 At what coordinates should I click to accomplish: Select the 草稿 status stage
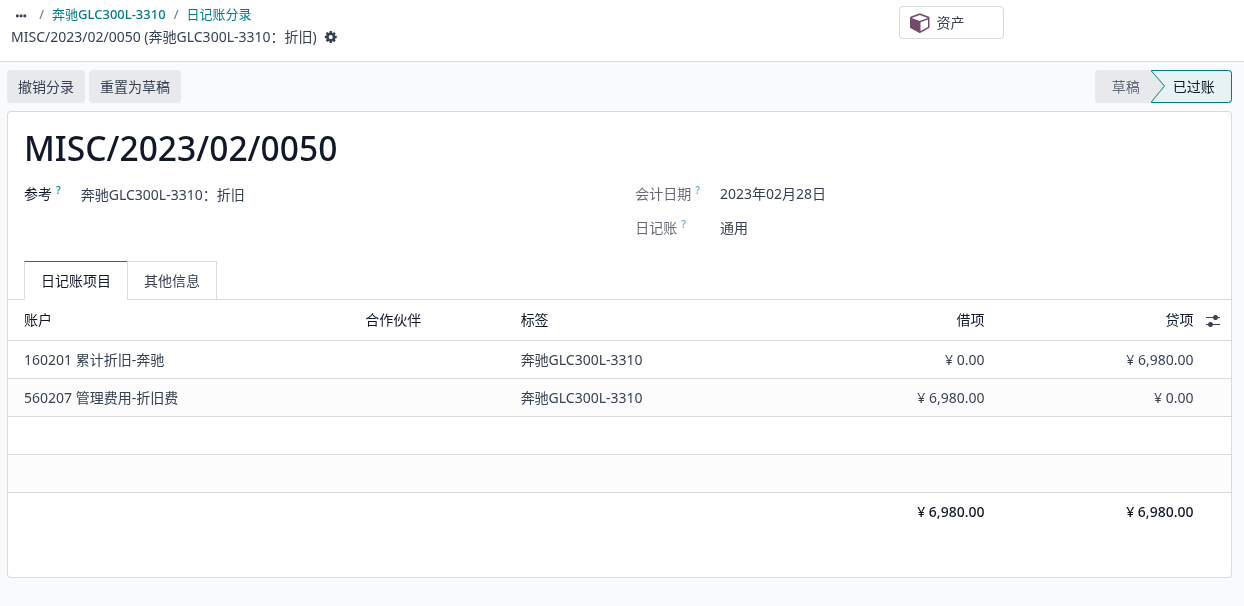1125,87
